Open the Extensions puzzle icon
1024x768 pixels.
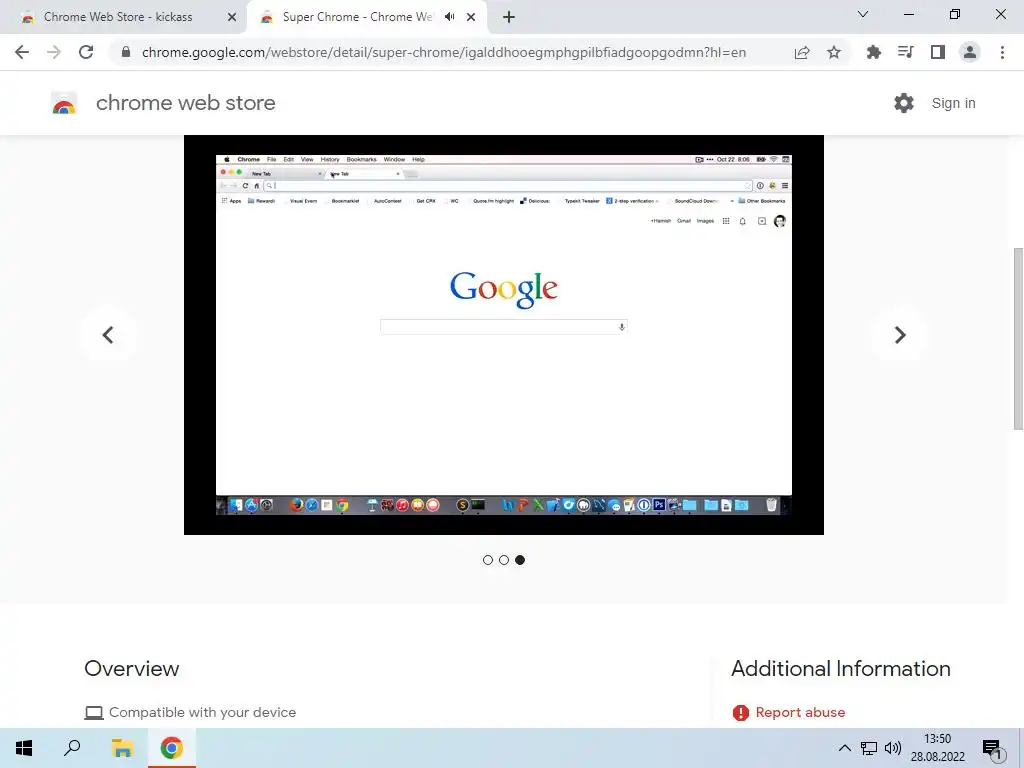873,52
